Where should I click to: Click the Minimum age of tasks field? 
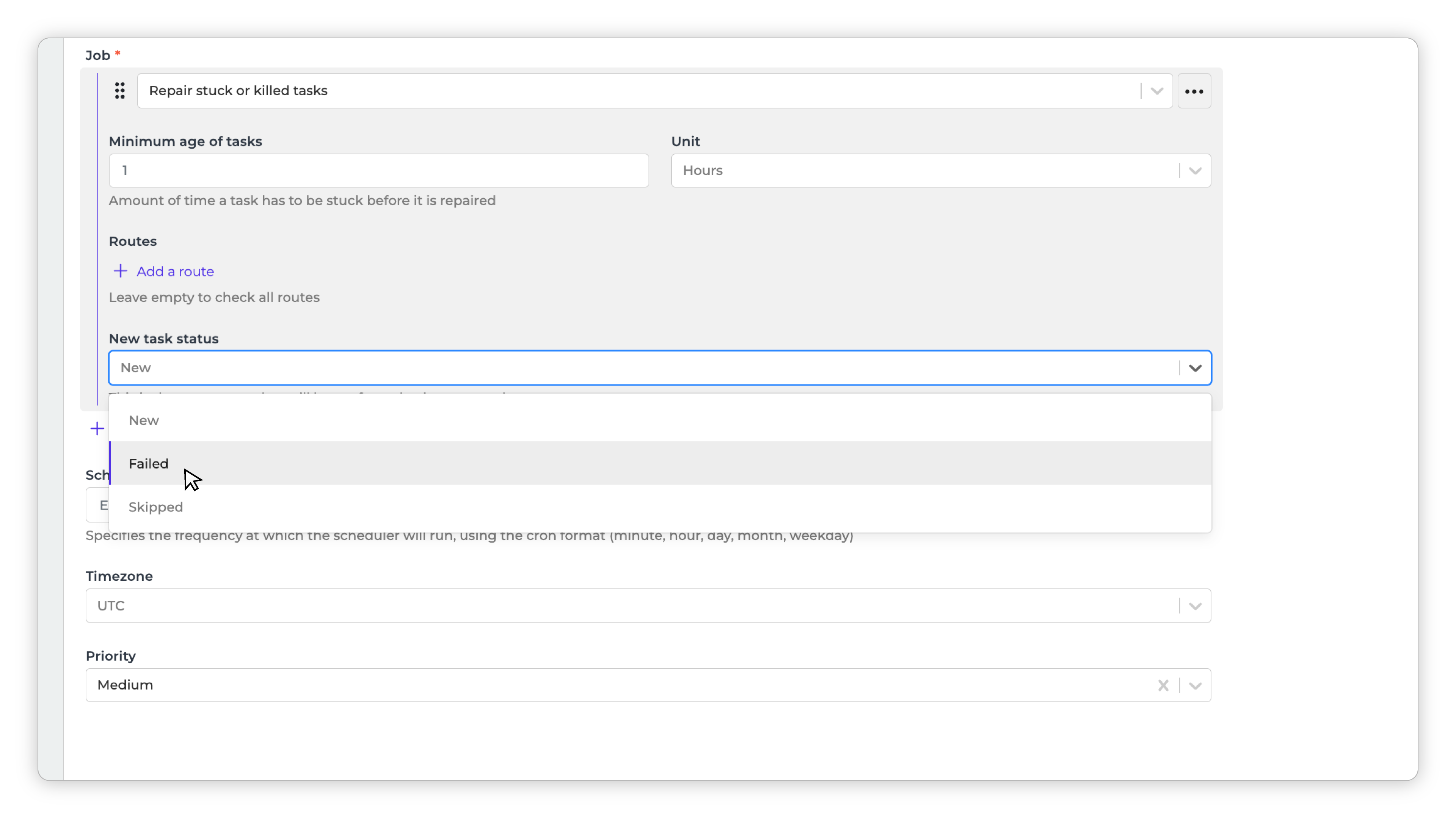(x=378, y=171)
